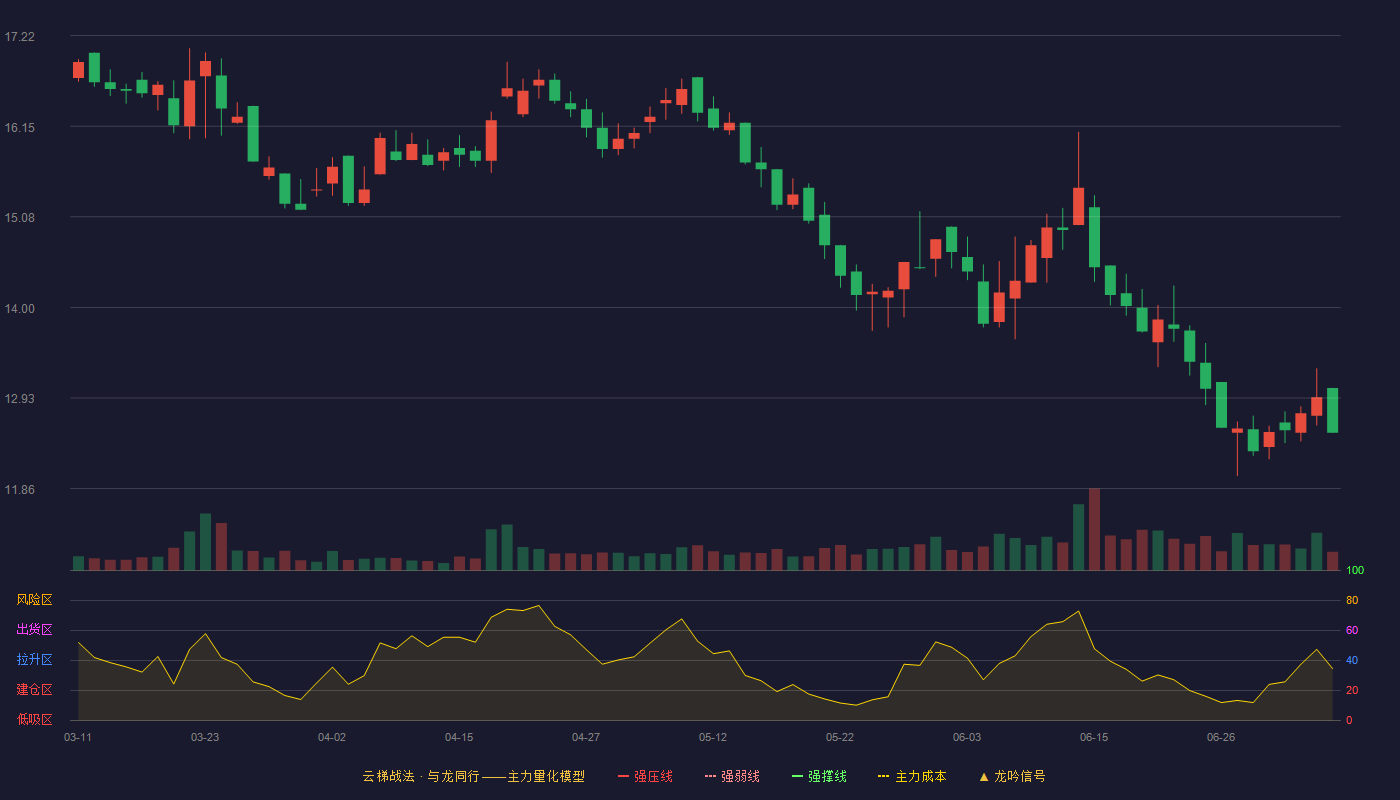
Task: Click the 17.22 price axis label
Action: [19, 37]
